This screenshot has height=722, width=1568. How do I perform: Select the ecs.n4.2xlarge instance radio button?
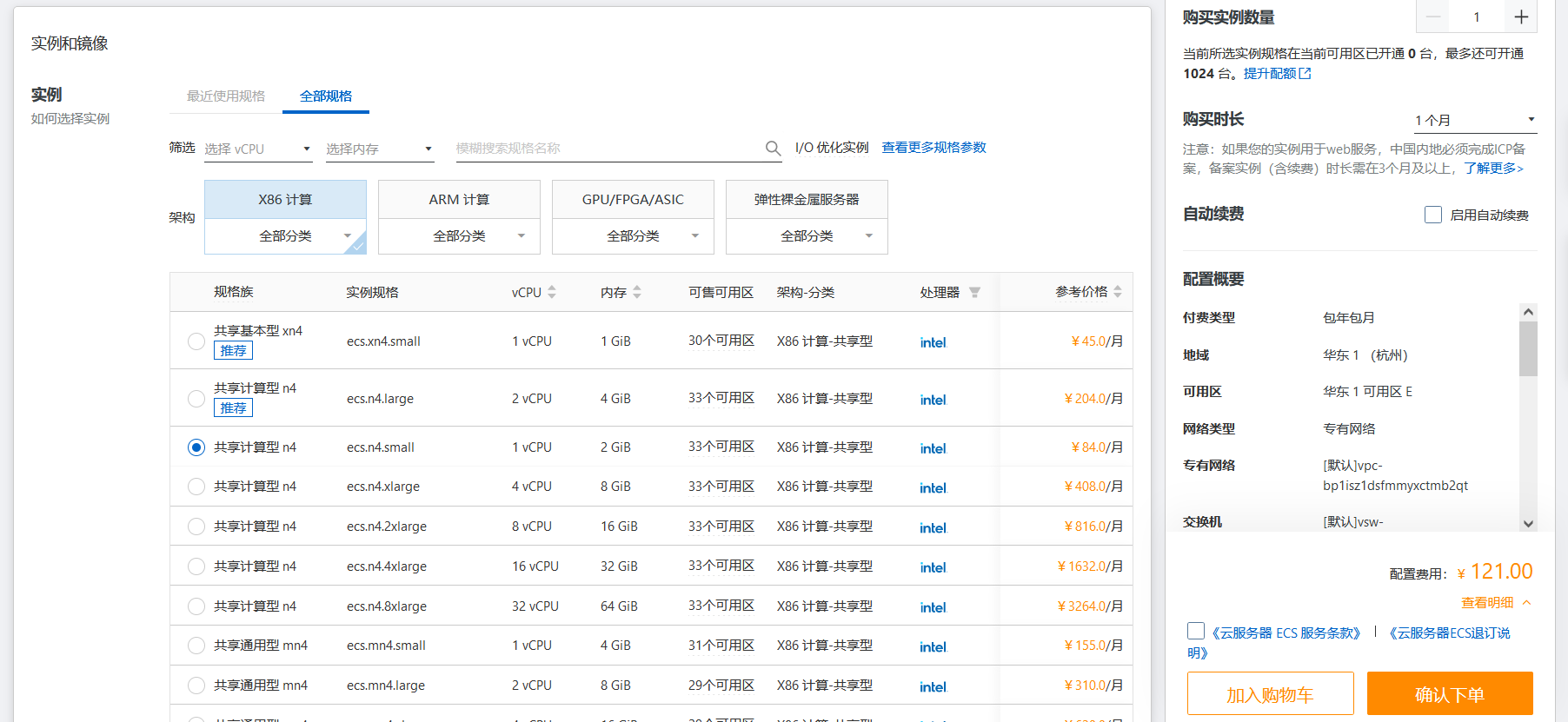tap(196, 527)
